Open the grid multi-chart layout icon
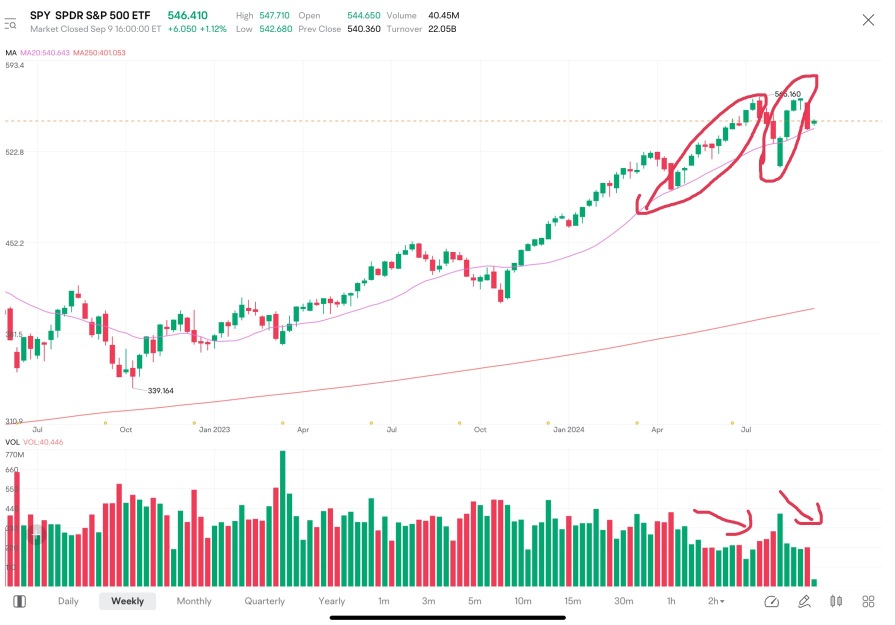 point(868,601)
